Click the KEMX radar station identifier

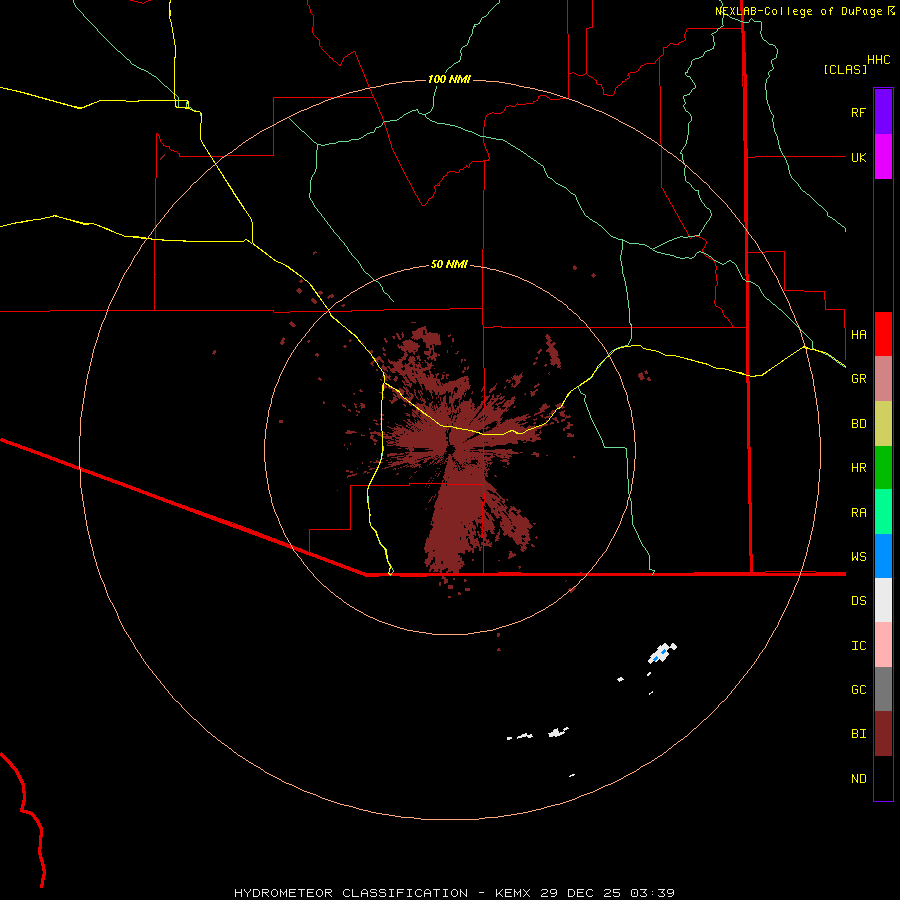(513, 893)
